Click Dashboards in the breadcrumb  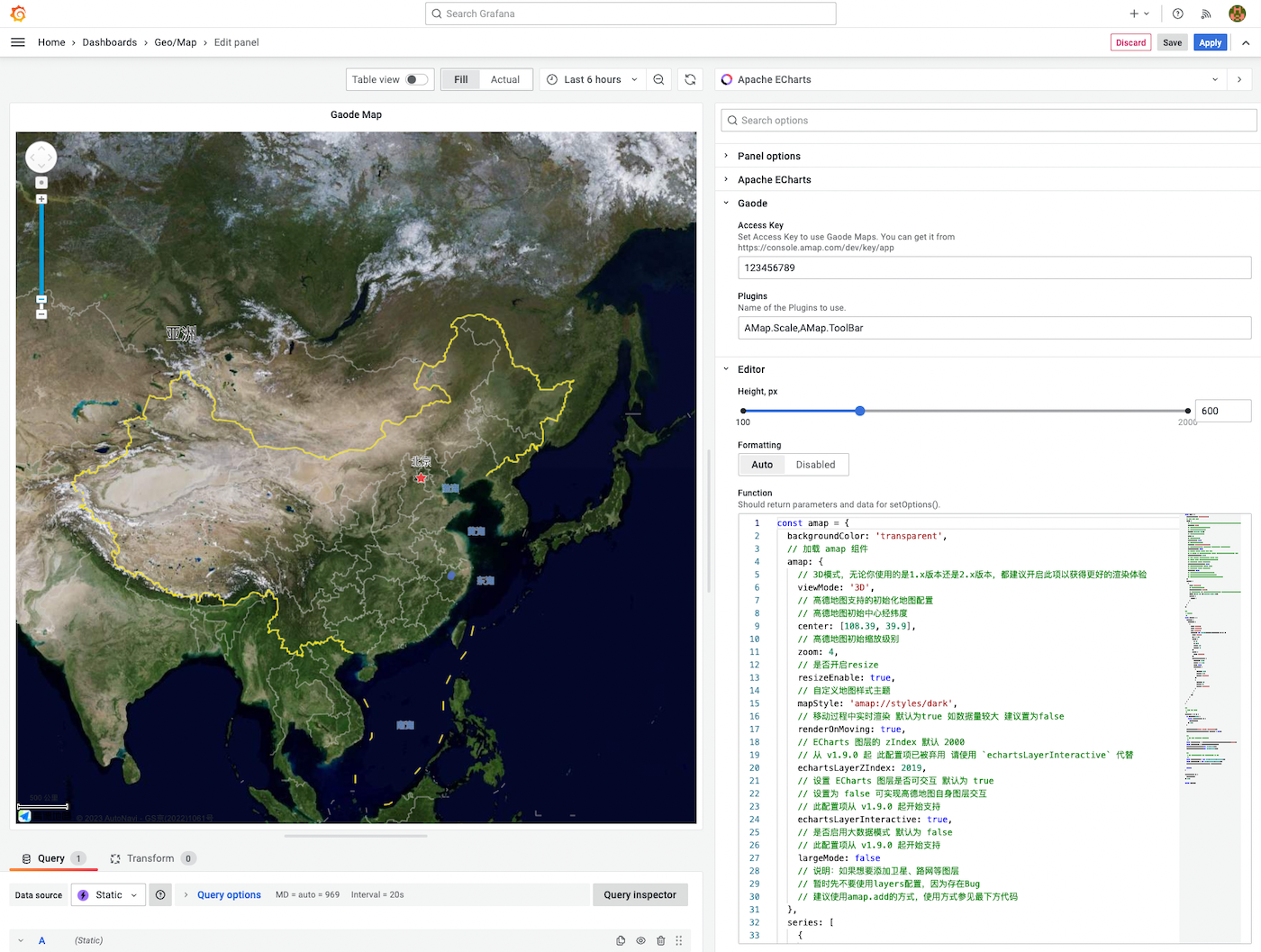[109, 42]
